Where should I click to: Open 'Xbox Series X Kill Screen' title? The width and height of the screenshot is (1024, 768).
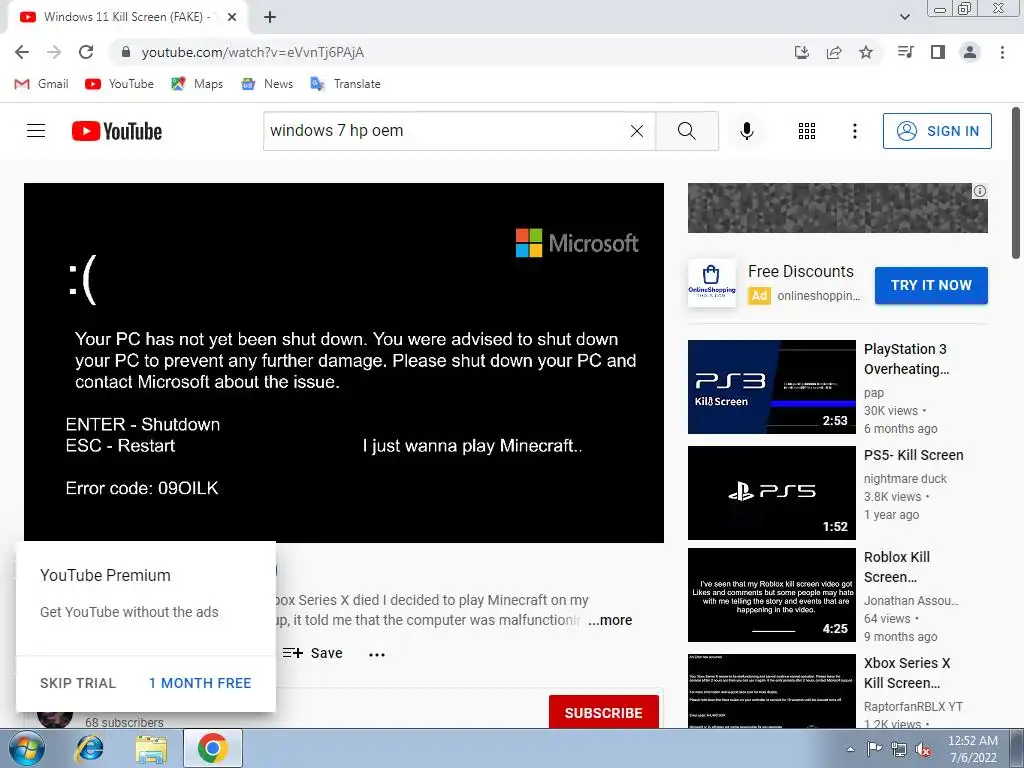(907, 673)
